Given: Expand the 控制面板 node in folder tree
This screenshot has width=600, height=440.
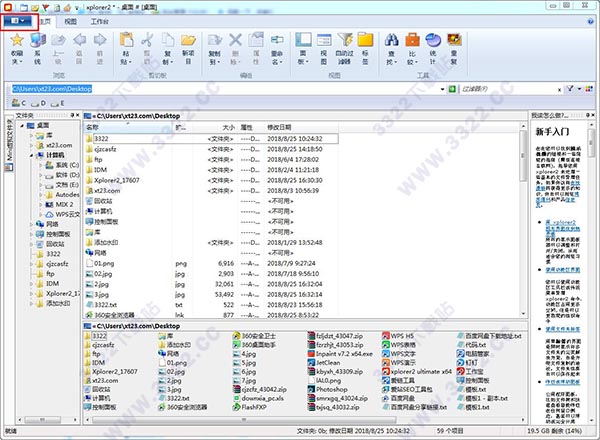Looking at the screenshot, I should 32,234.
